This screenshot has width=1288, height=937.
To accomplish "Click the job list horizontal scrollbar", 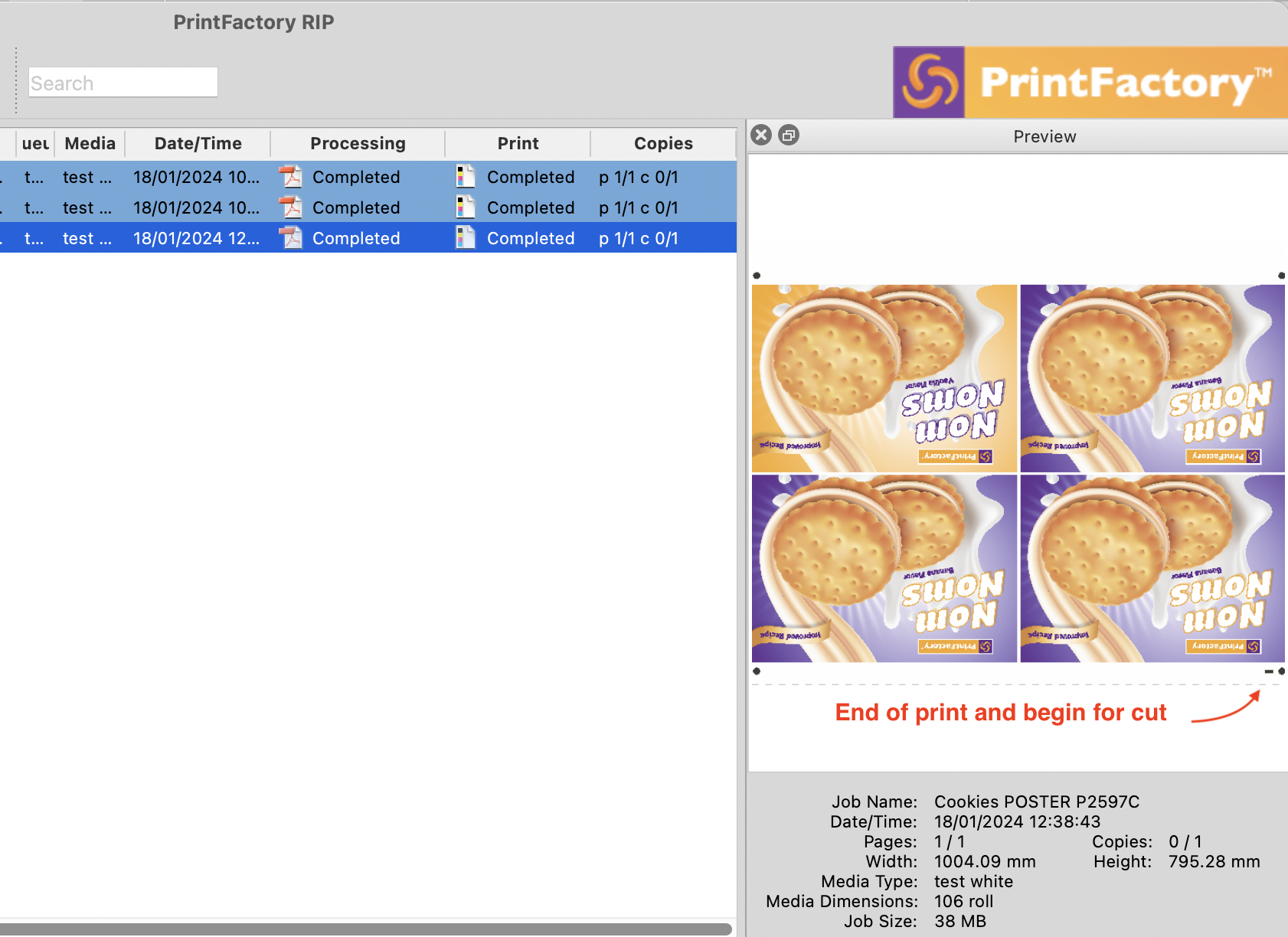I will point(366,929).
